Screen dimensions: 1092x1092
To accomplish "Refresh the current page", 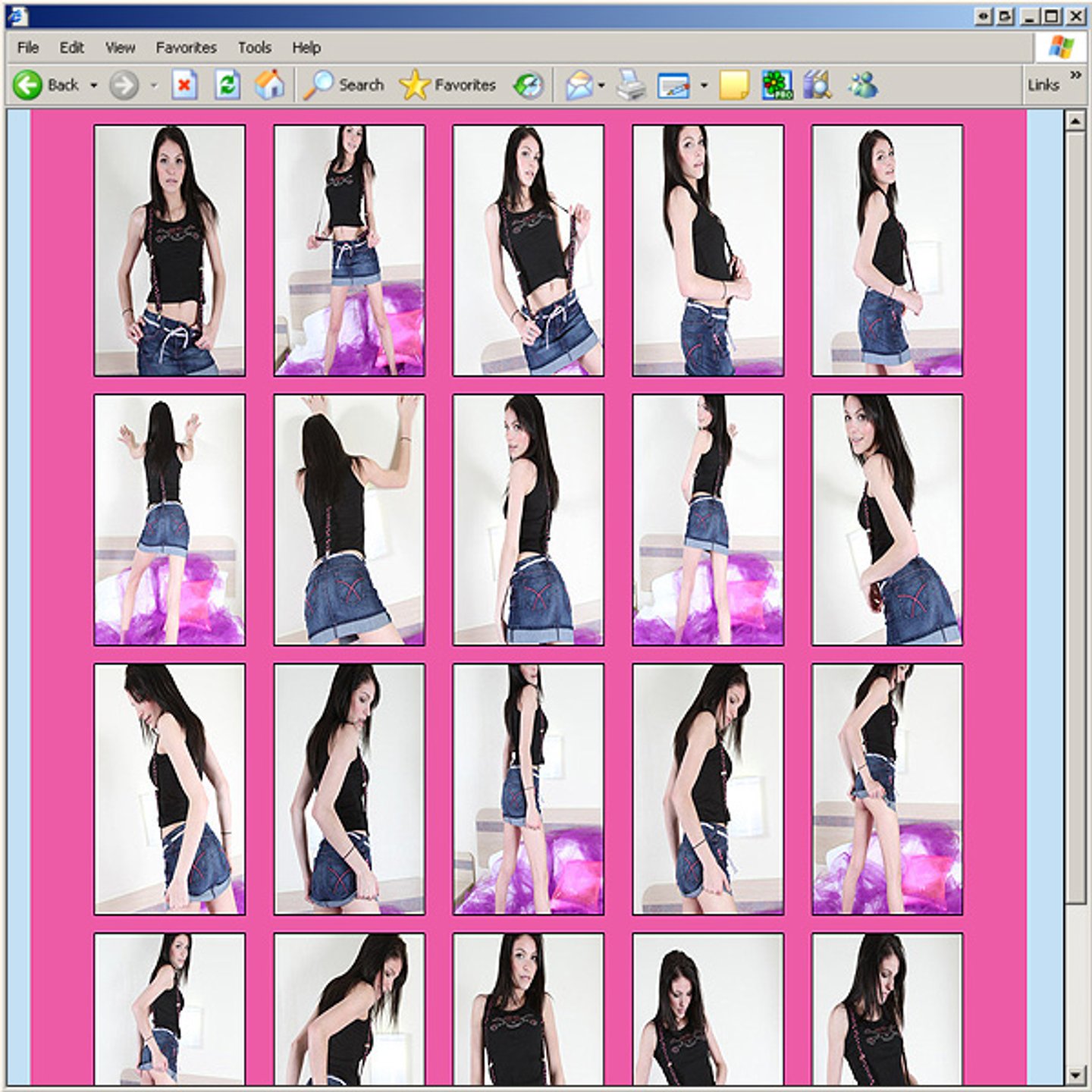I will point(227,85).
